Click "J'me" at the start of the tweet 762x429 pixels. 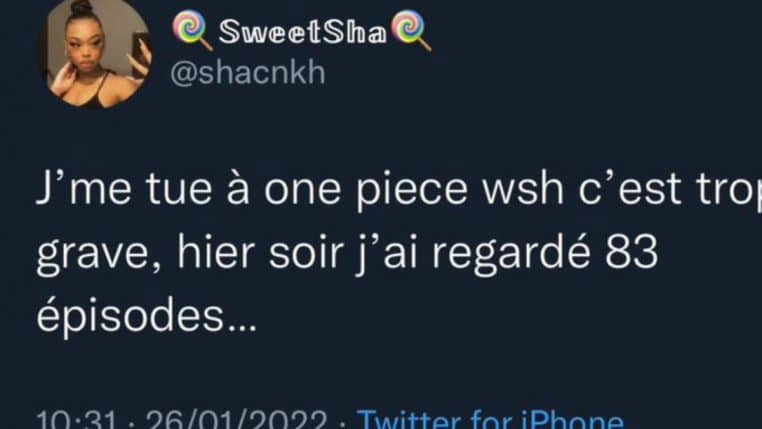point(84,189)
